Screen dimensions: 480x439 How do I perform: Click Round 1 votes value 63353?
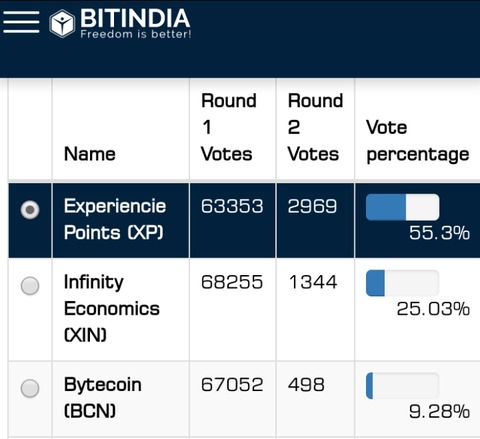tap(232, 206)
